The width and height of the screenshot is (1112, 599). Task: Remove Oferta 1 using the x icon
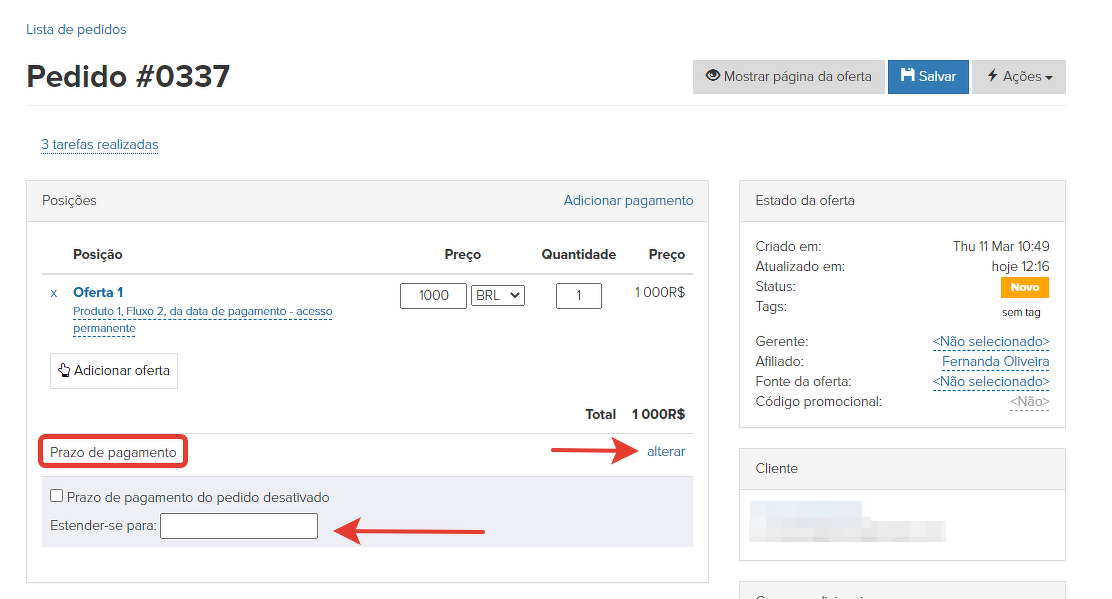pos(54,293)
